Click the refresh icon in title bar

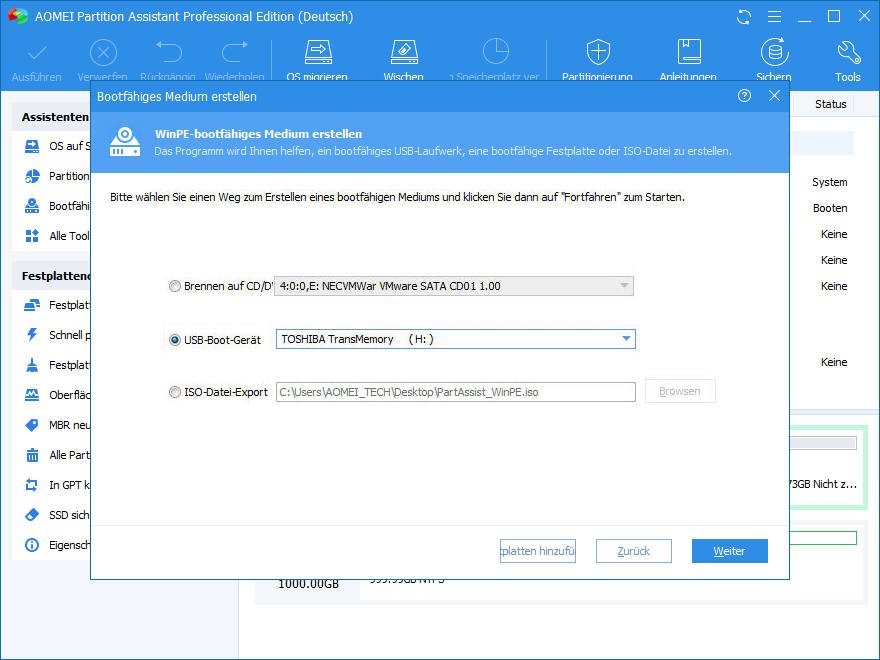tap(744, 17)
